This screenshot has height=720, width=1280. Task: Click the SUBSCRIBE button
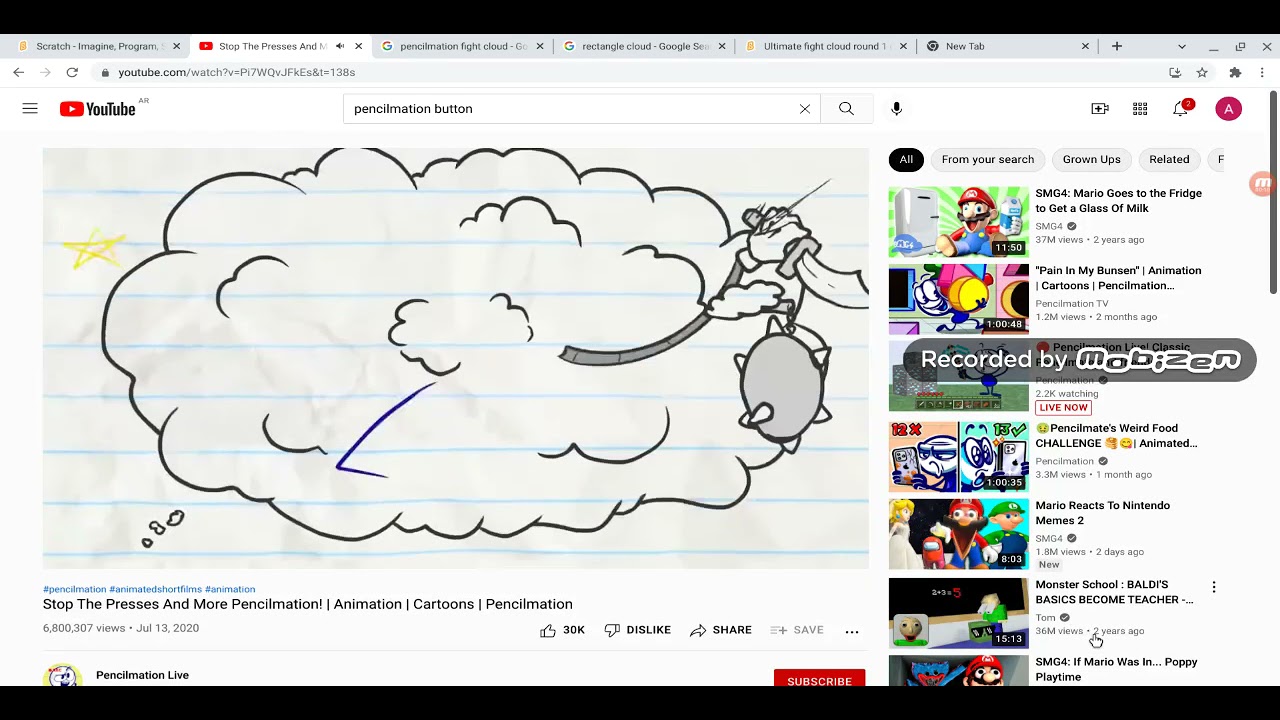[x=819, y=679]
